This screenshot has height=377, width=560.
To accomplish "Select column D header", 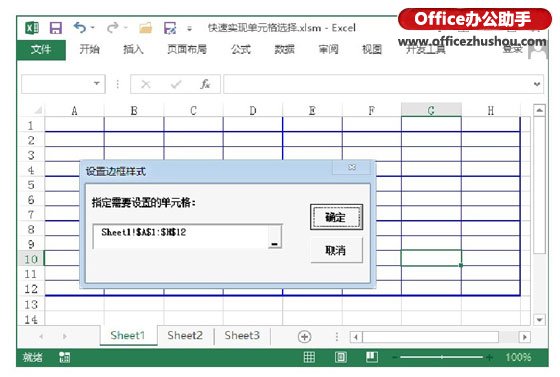I will [x=253, y=110].
